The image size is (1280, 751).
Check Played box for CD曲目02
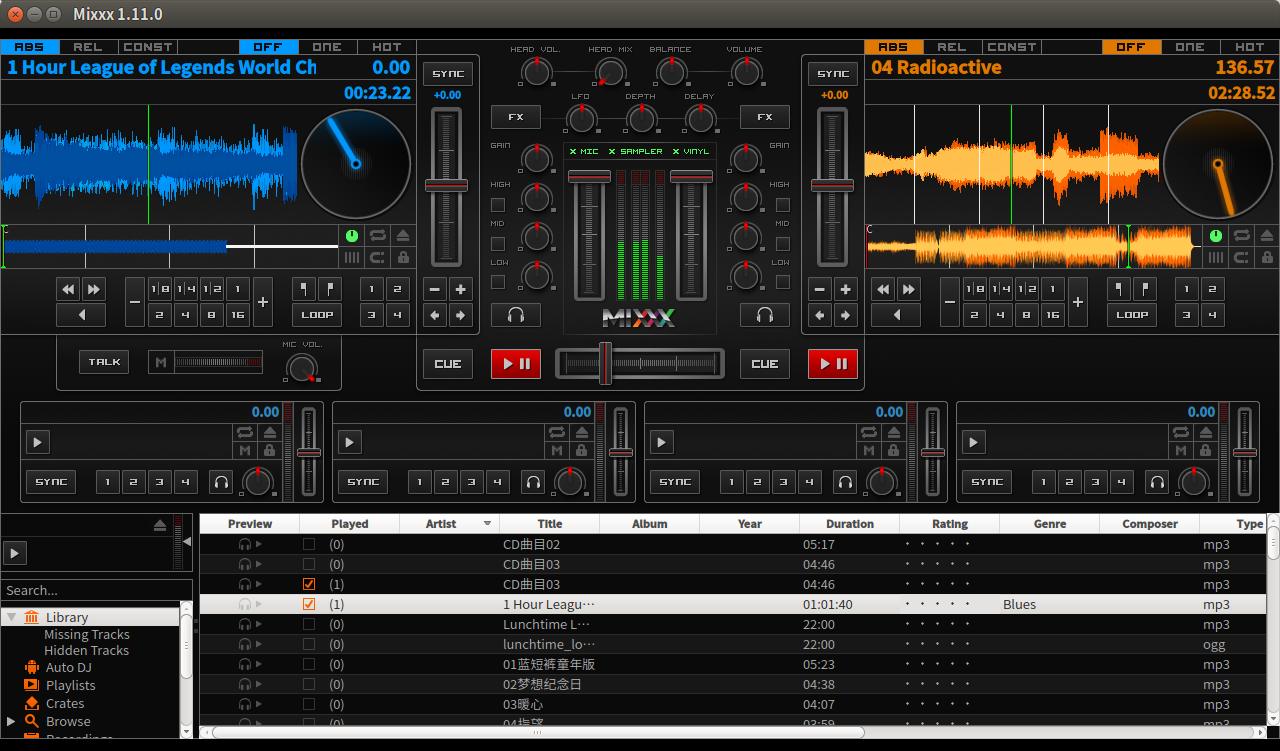(x=309, y=544)
